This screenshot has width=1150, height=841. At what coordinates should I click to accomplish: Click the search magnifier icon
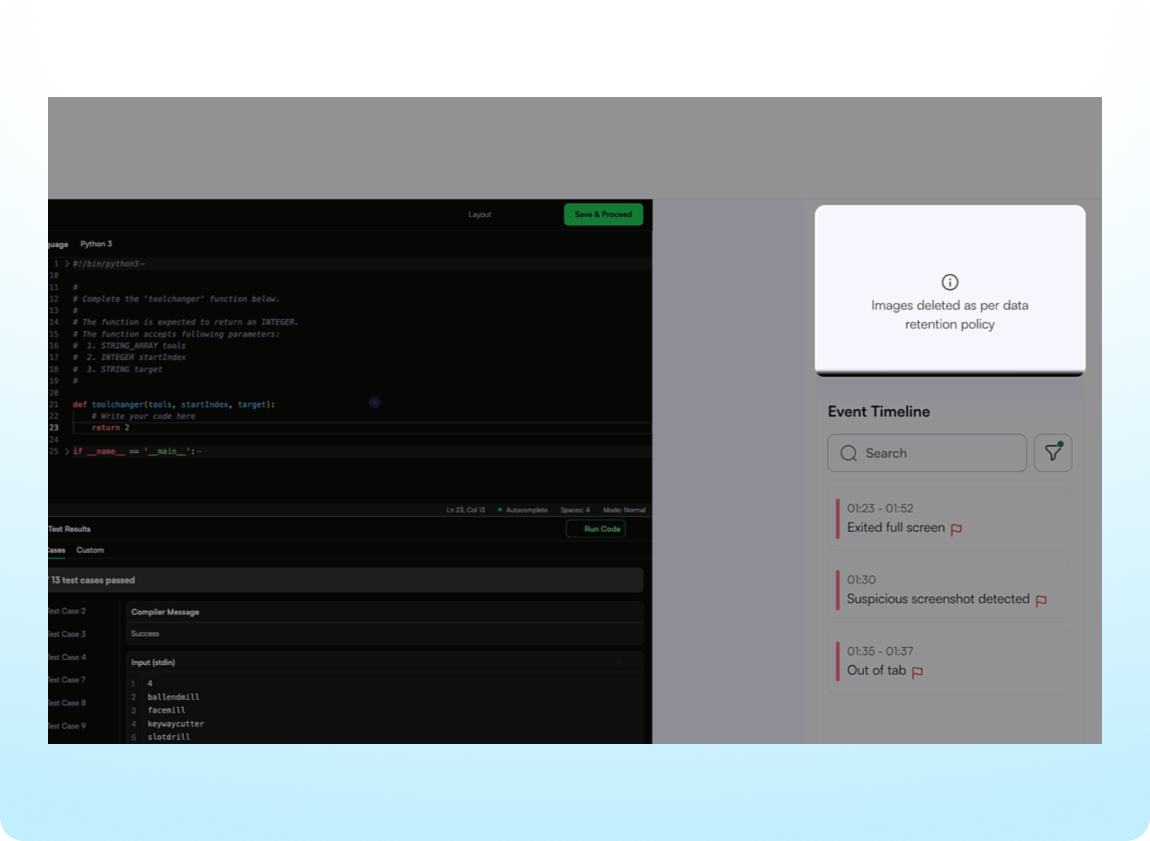point(849,453)
